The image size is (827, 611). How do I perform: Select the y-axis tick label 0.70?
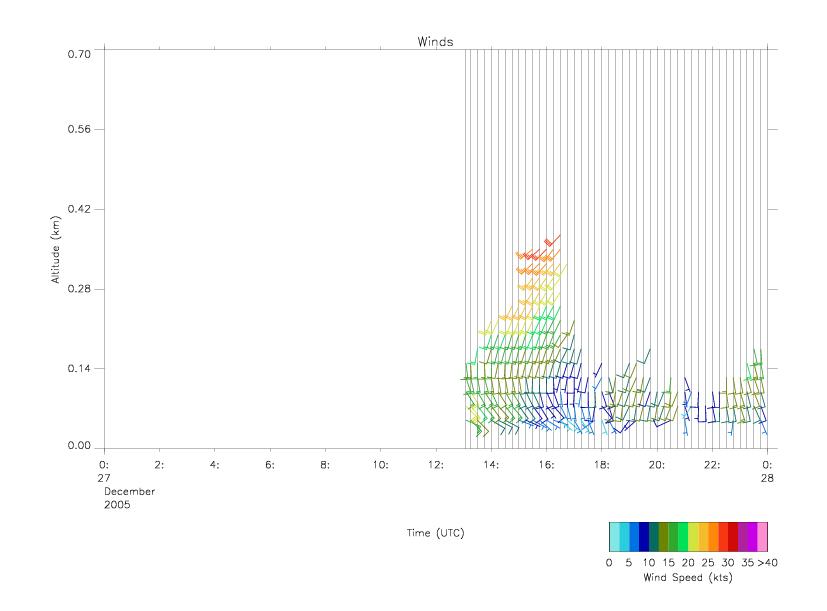tap(79, 54)
